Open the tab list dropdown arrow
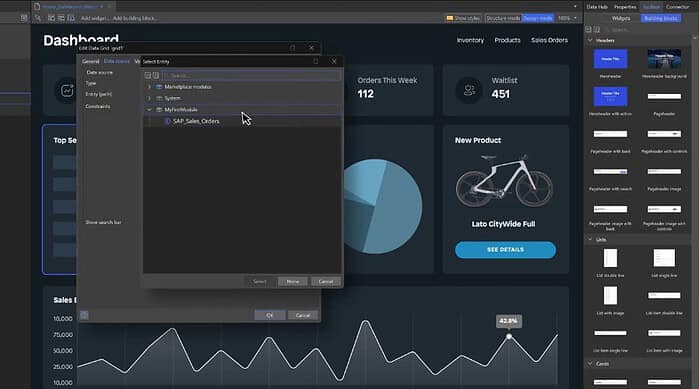699x389 pixels. 575,7
